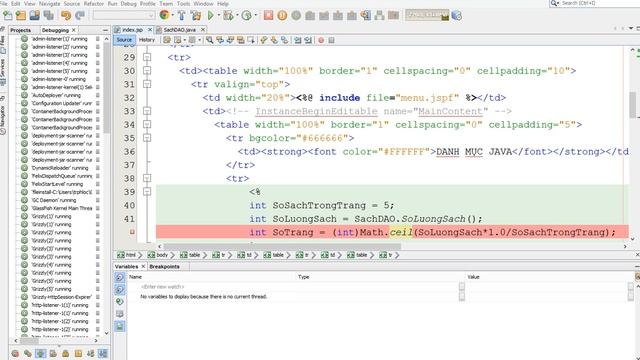The height and width of the screenshot is (360, 640).
Task: Toggle the second watch icon in Variables sidebar
Action: pos(120,289)
